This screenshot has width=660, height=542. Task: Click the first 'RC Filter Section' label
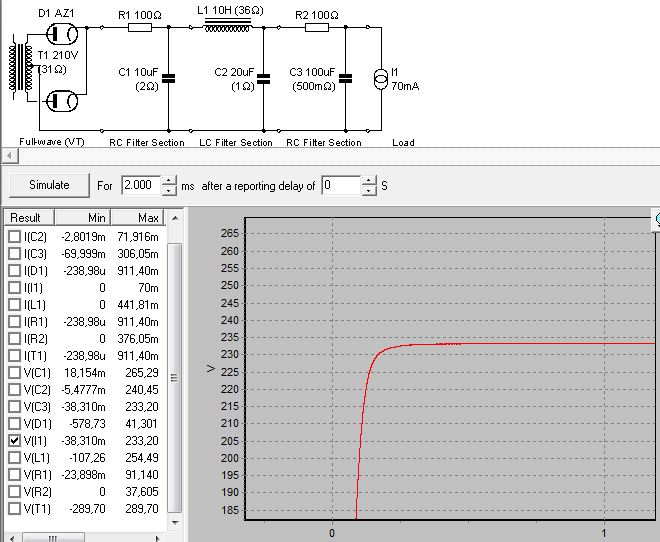coord(146,143)
